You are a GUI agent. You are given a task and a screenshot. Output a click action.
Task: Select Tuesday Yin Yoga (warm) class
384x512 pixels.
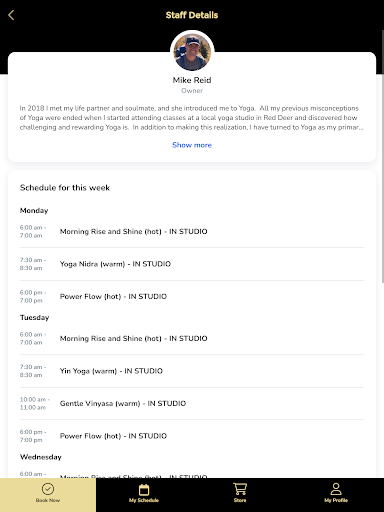click(x=192, y=371)
